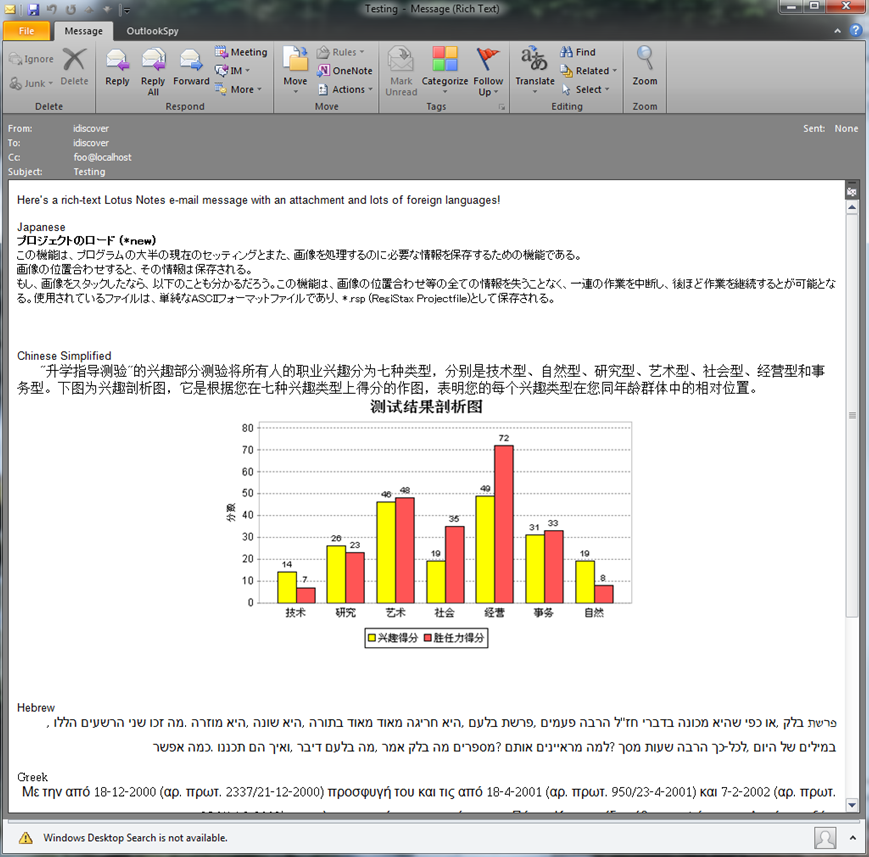Open Outlook Help question mark
This screenshot has width=869, height=857.
click(x=856, y=31)
